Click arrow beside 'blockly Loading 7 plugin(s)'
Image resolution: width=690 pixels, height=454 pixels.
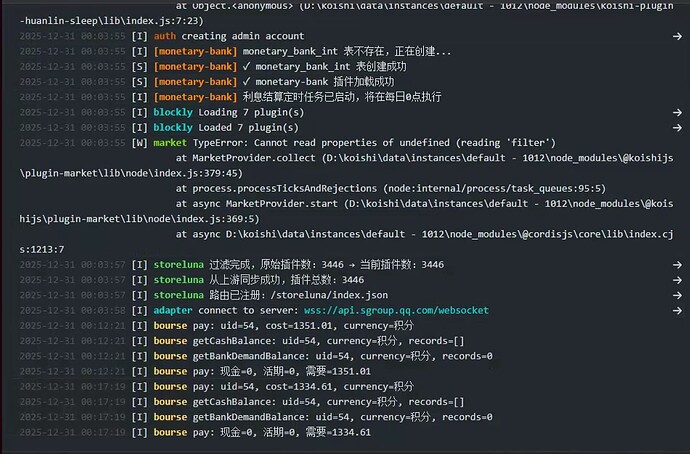[x=677, y=112]
